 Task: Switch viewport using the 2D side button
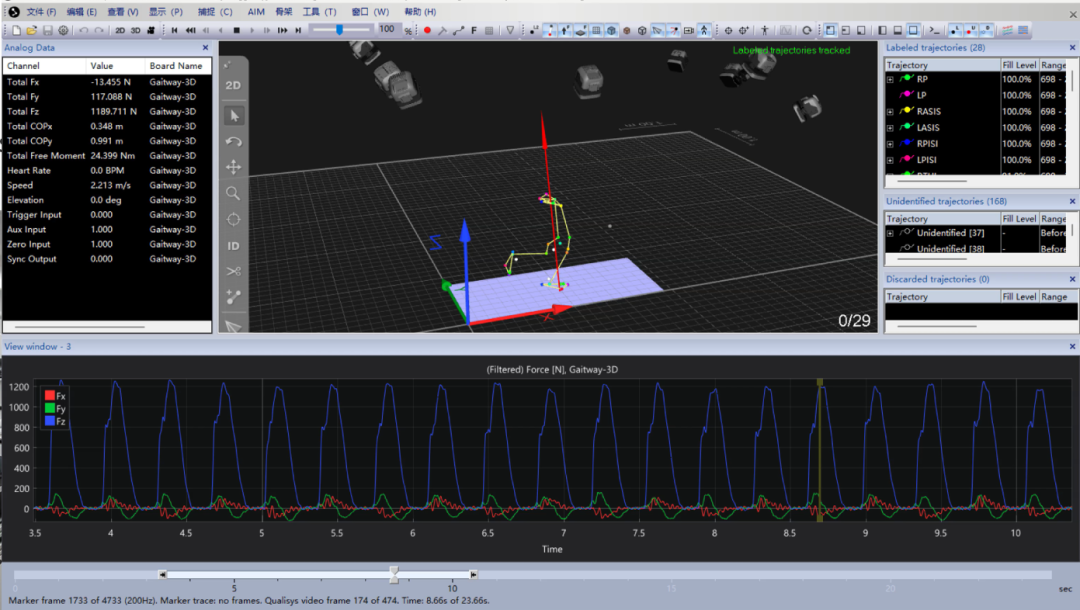pyautogui.click(x=233, y=85)
